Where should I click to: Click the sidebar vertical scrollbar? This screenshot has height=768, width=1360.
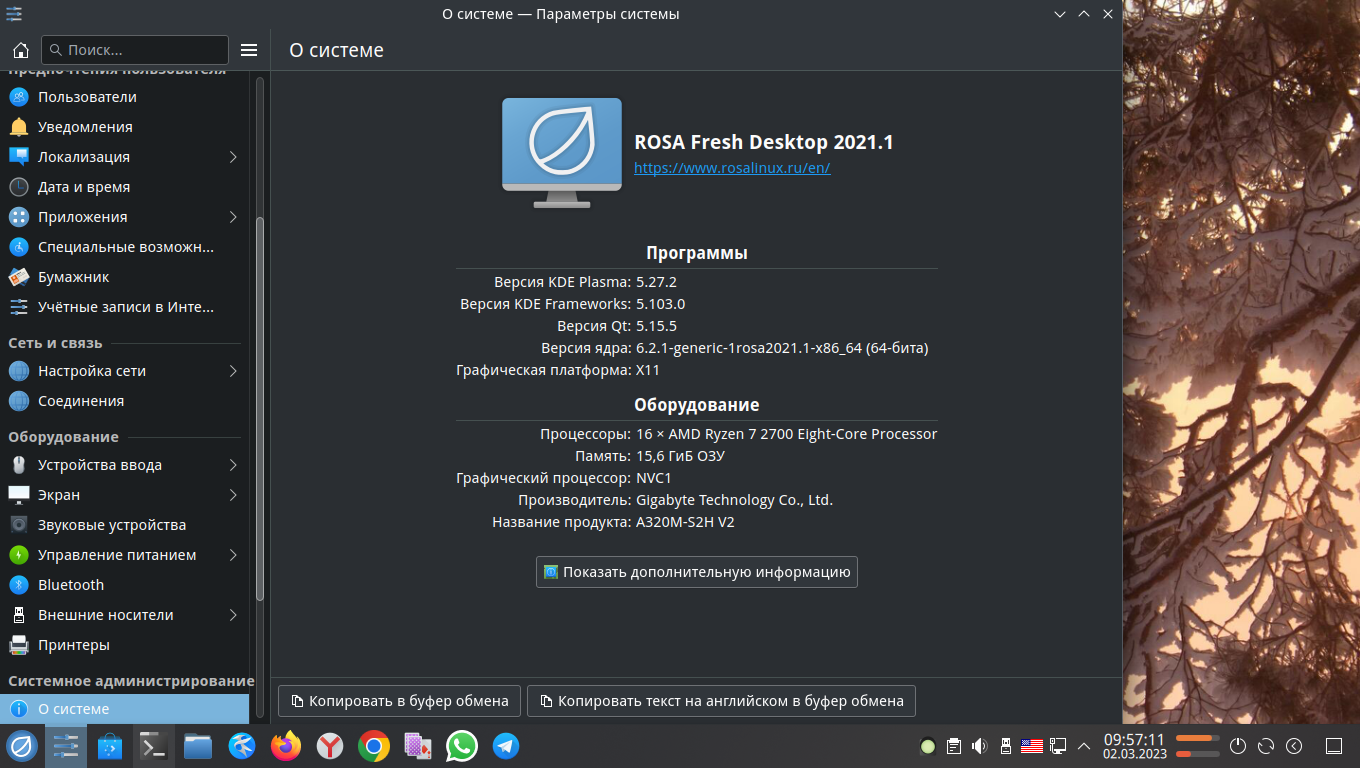[x=260, y=410]
